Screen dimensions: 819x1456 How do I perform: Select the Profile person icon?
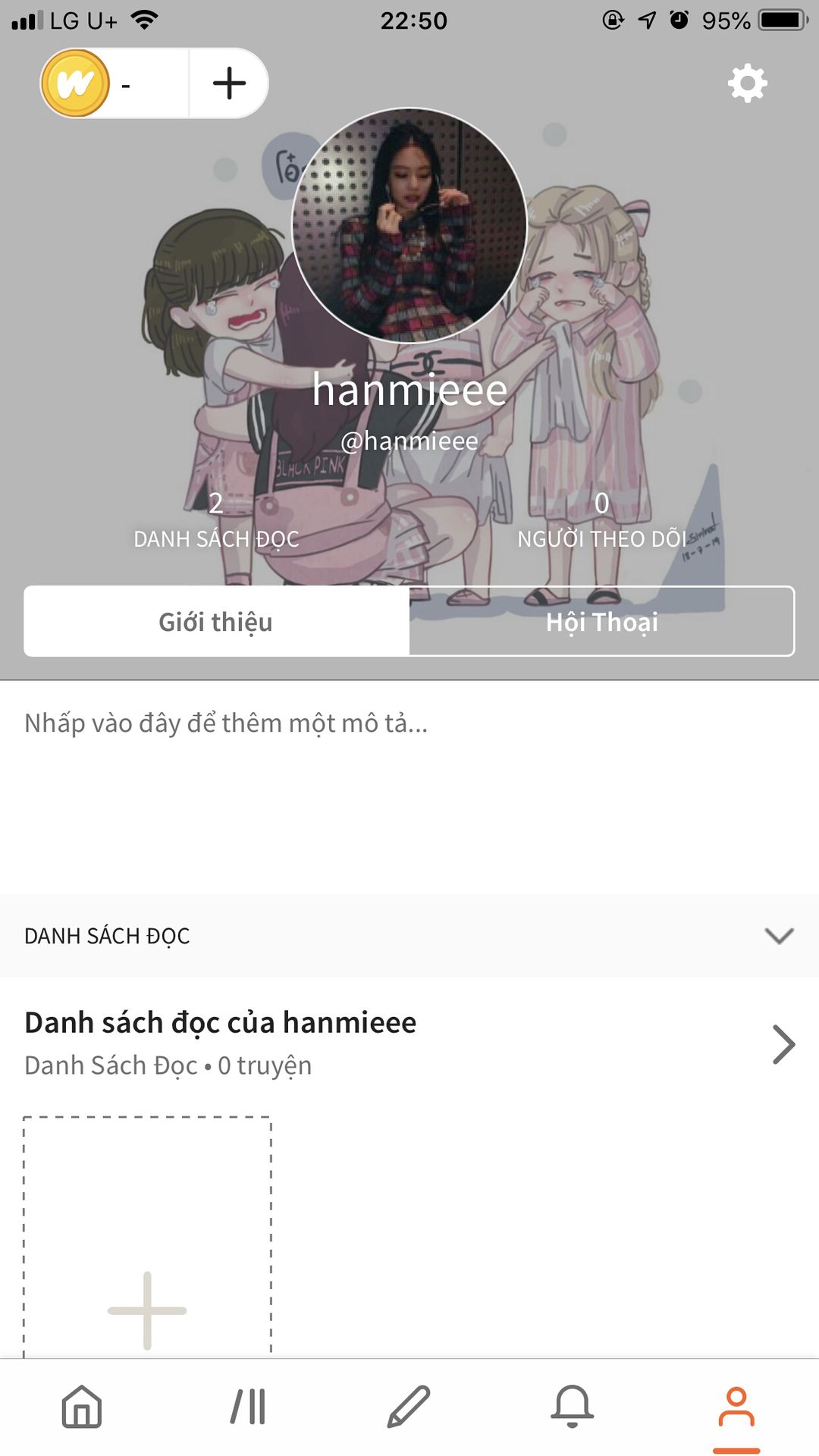[x=736, y=1407]
